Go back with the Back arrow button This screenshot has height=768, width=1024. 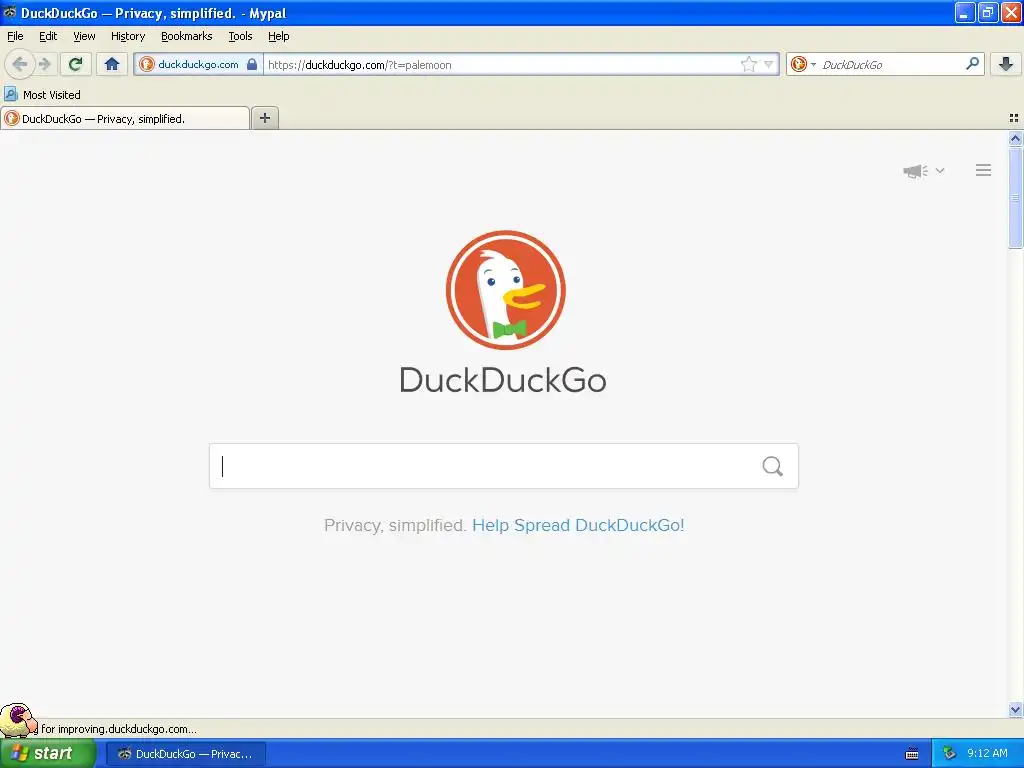20,64
